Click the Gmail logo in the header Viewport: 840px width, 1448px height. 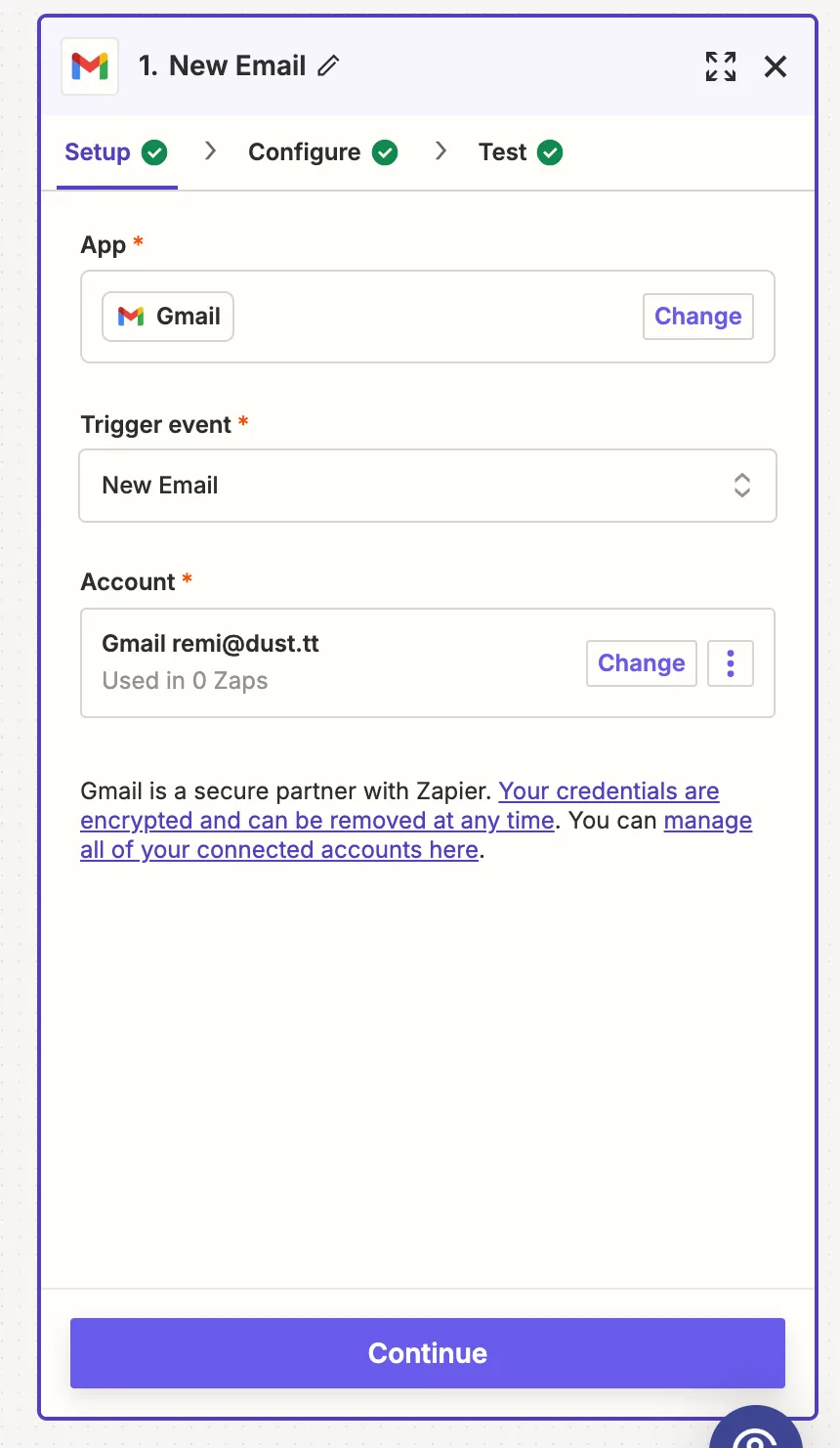[x=90, y=66]
